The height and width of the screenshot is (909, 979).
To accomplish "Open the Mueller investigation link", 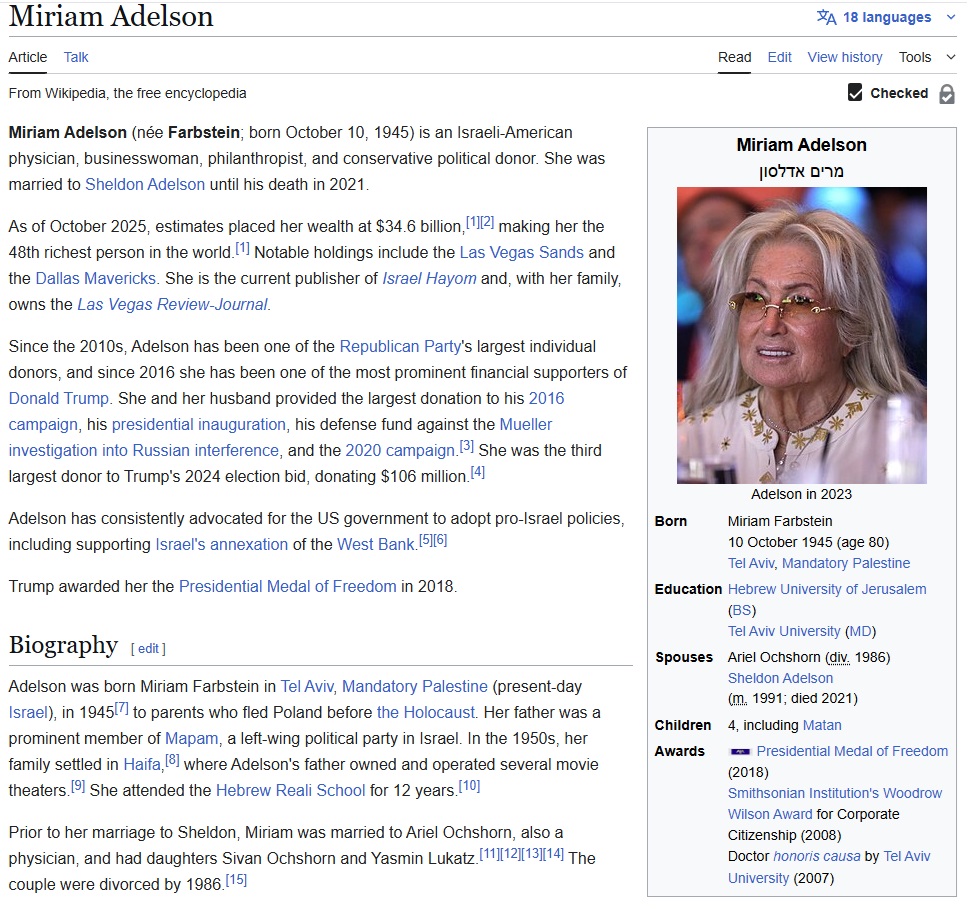I will 280,438.
